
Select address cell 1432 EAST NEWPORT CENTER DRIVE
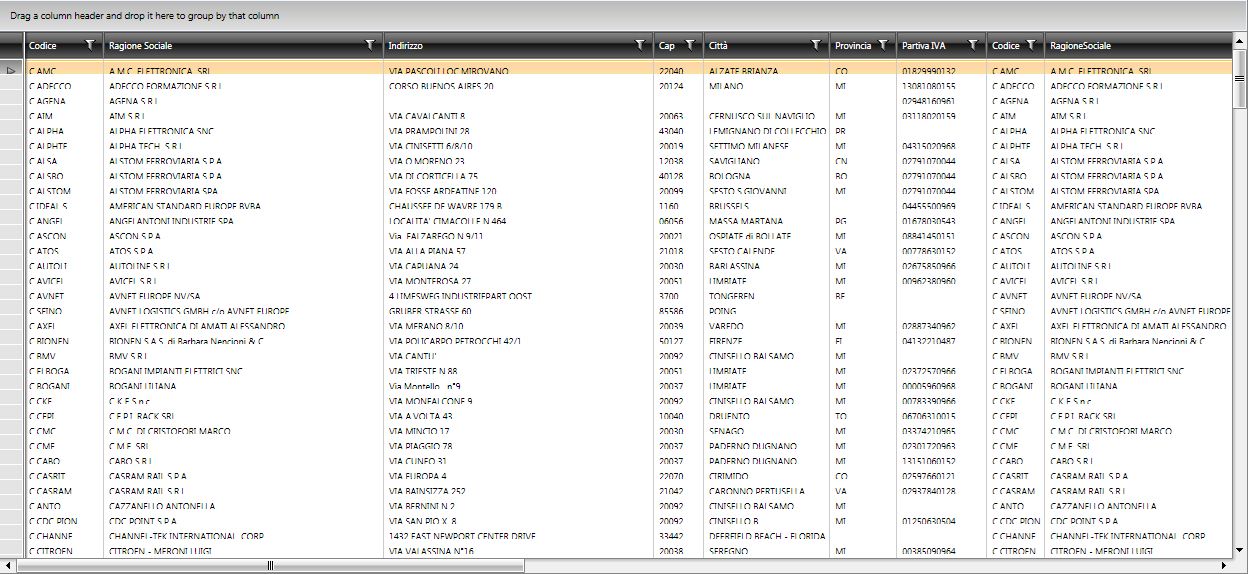pos(519,536)
